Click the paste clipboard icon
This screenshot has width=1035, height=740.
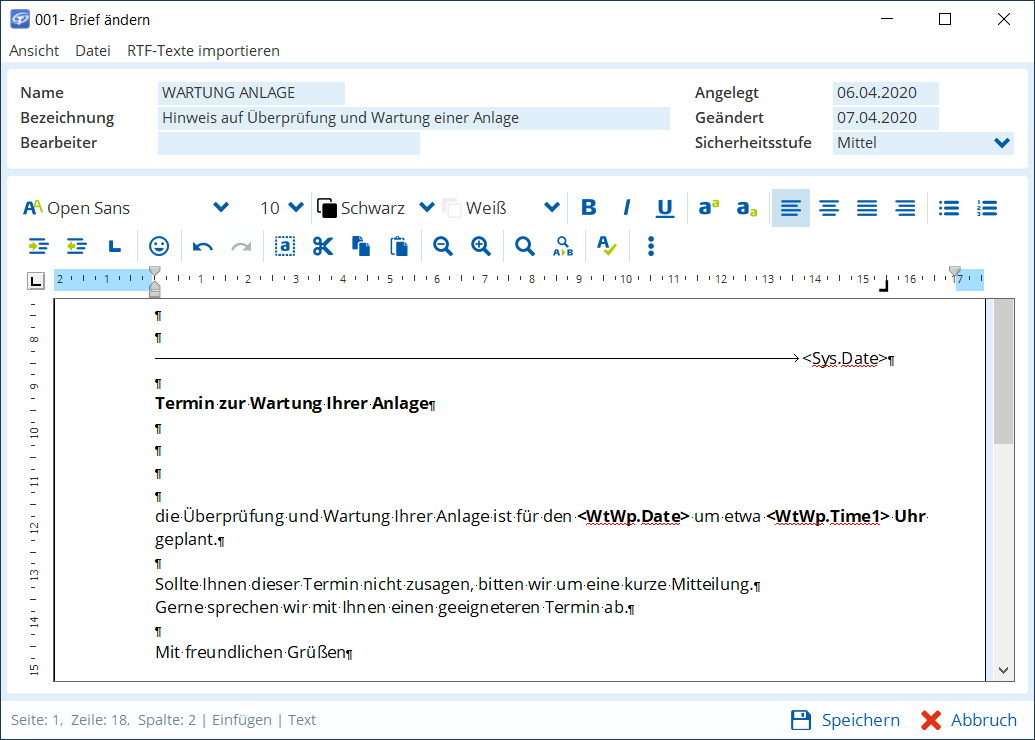[x=399, y=246]
